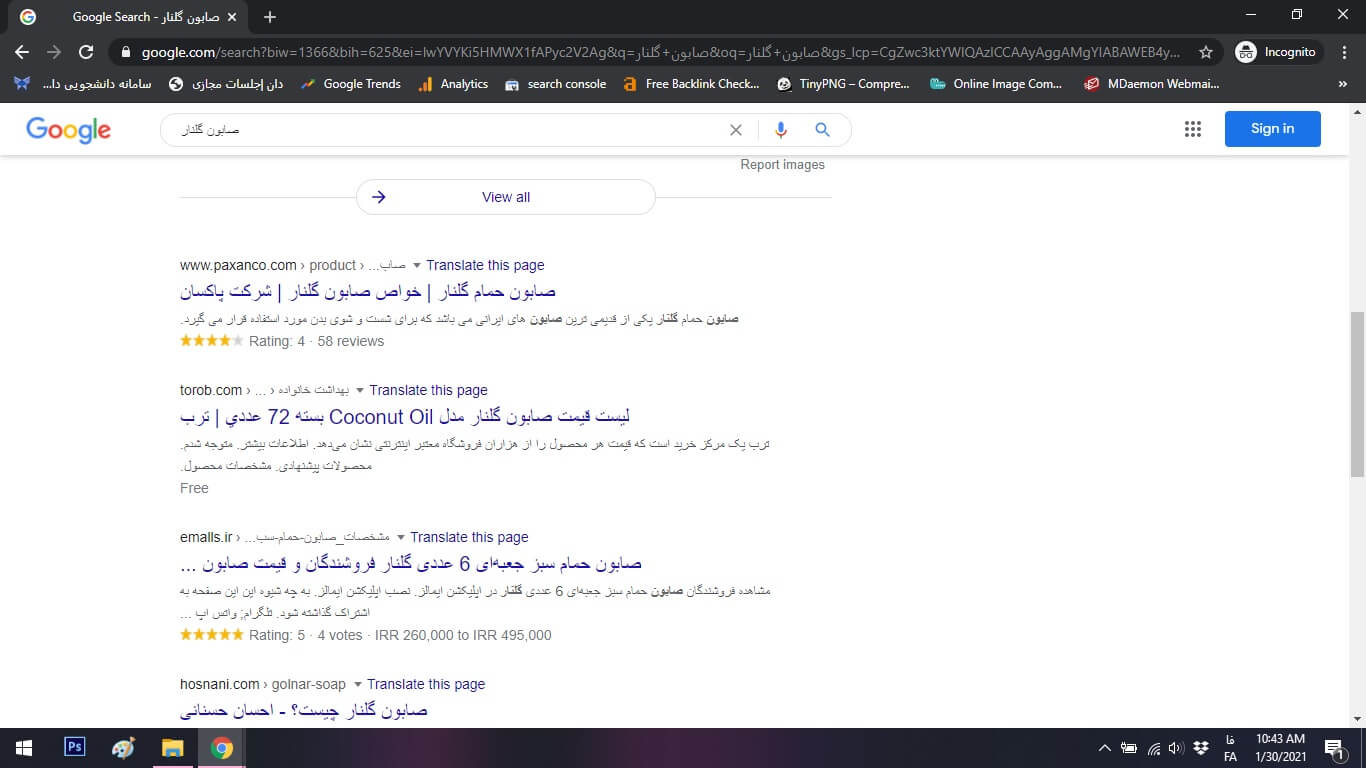Click the 'Free' label under torob result

click(x=194, y=488)
